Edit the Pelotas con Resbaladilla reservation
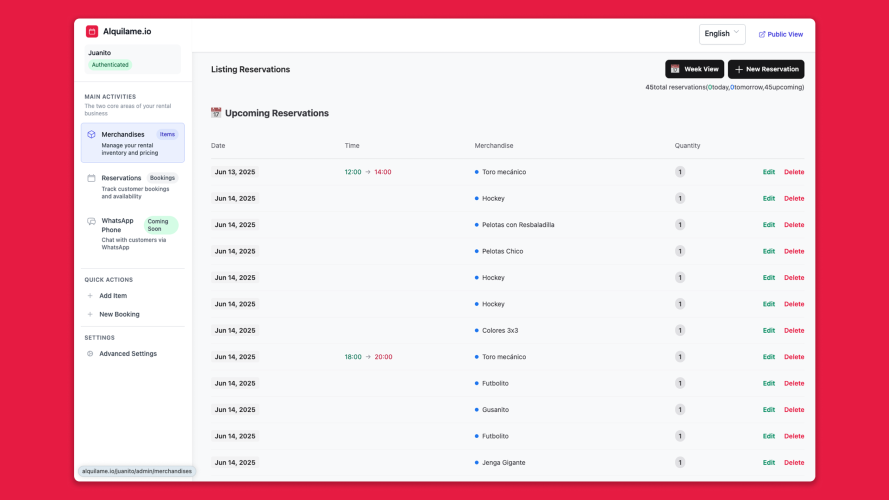 click(x=768, y=224)
